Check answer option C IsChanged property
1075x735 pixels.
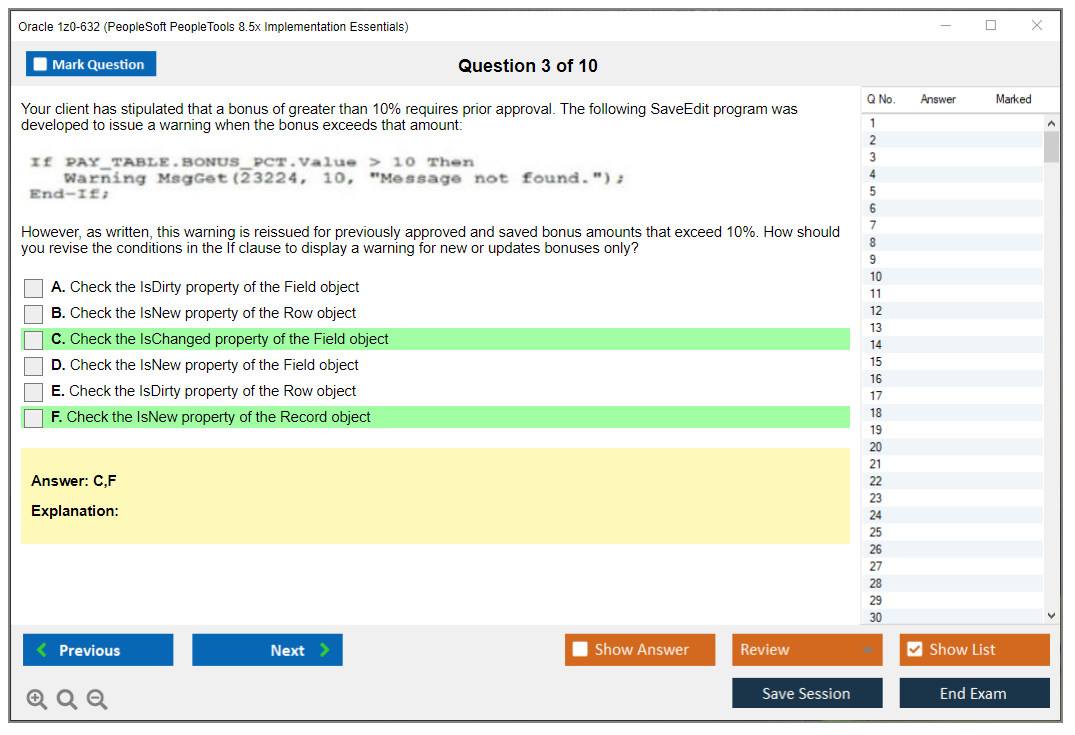click(32, 339)
